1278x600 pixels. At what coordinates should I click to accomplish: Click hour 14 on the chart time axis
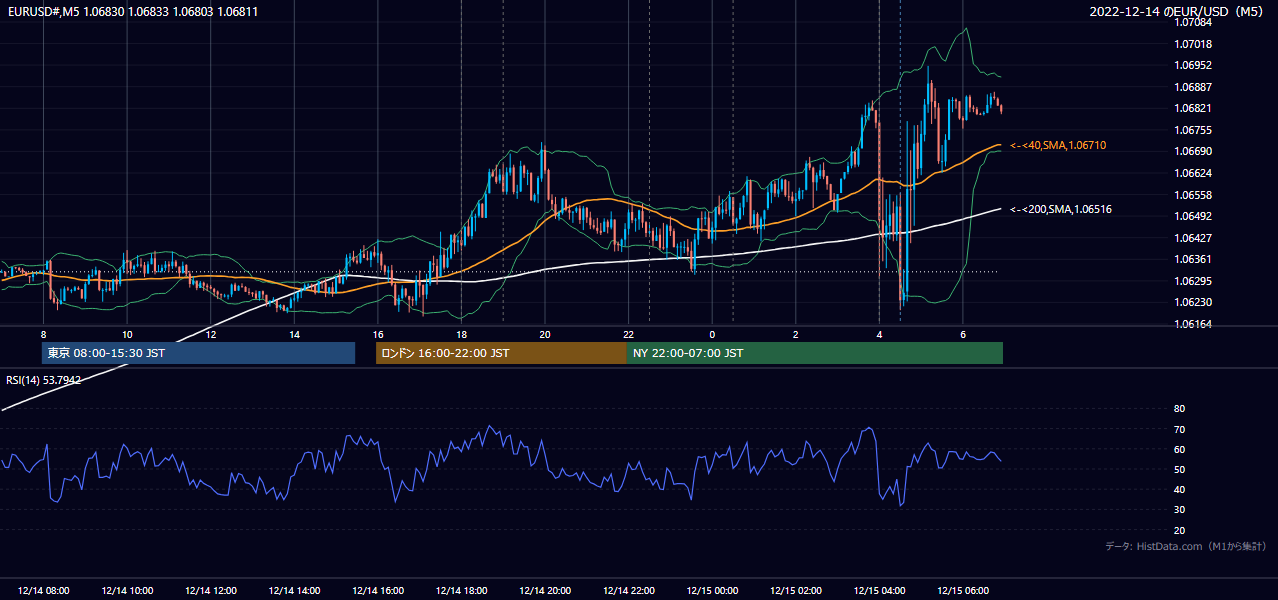coord(294,334)
